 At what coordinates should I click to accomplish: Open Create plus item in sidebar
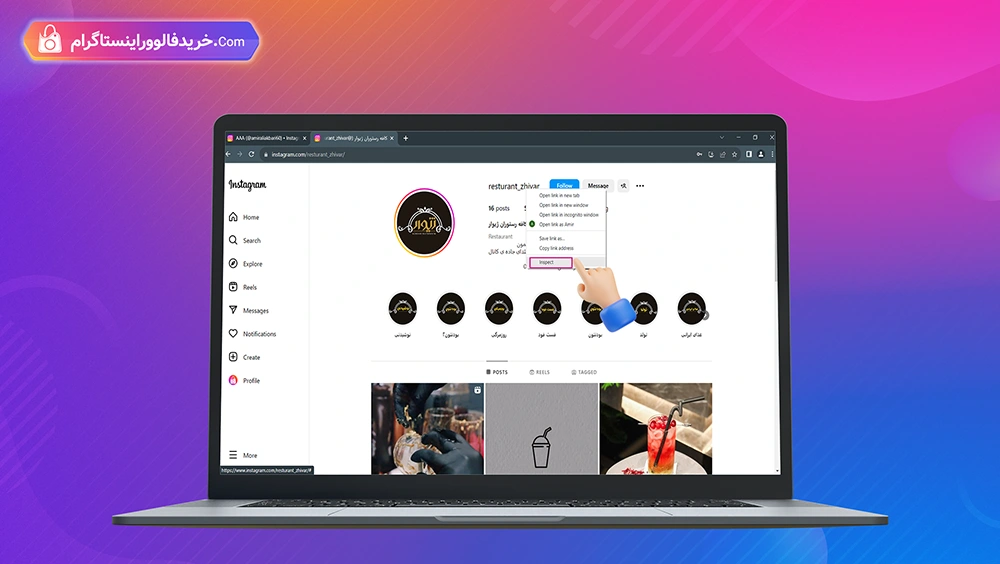click(245, 357)
